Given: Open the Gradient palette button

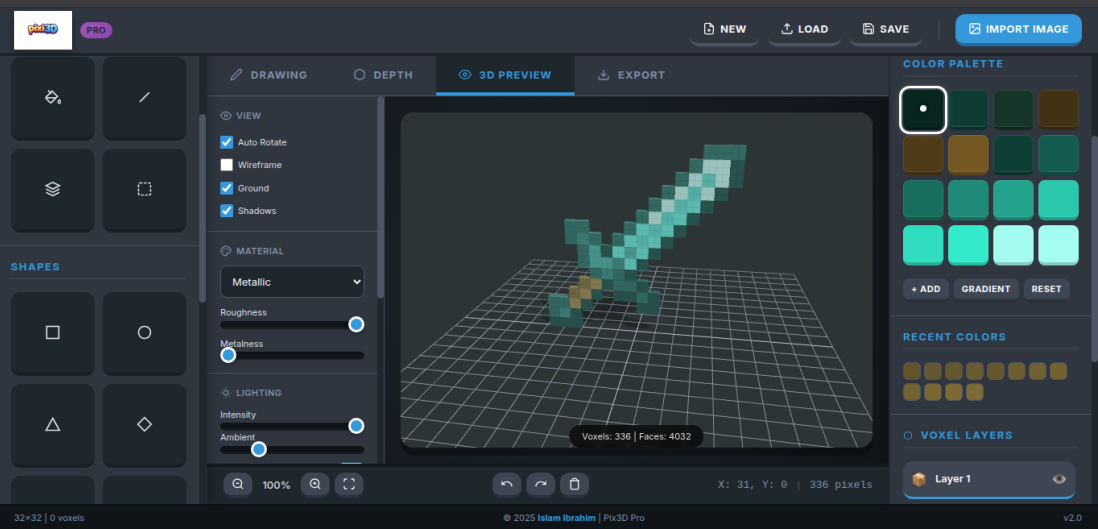Looking at the screenshot, I should (x=986, y=289).
